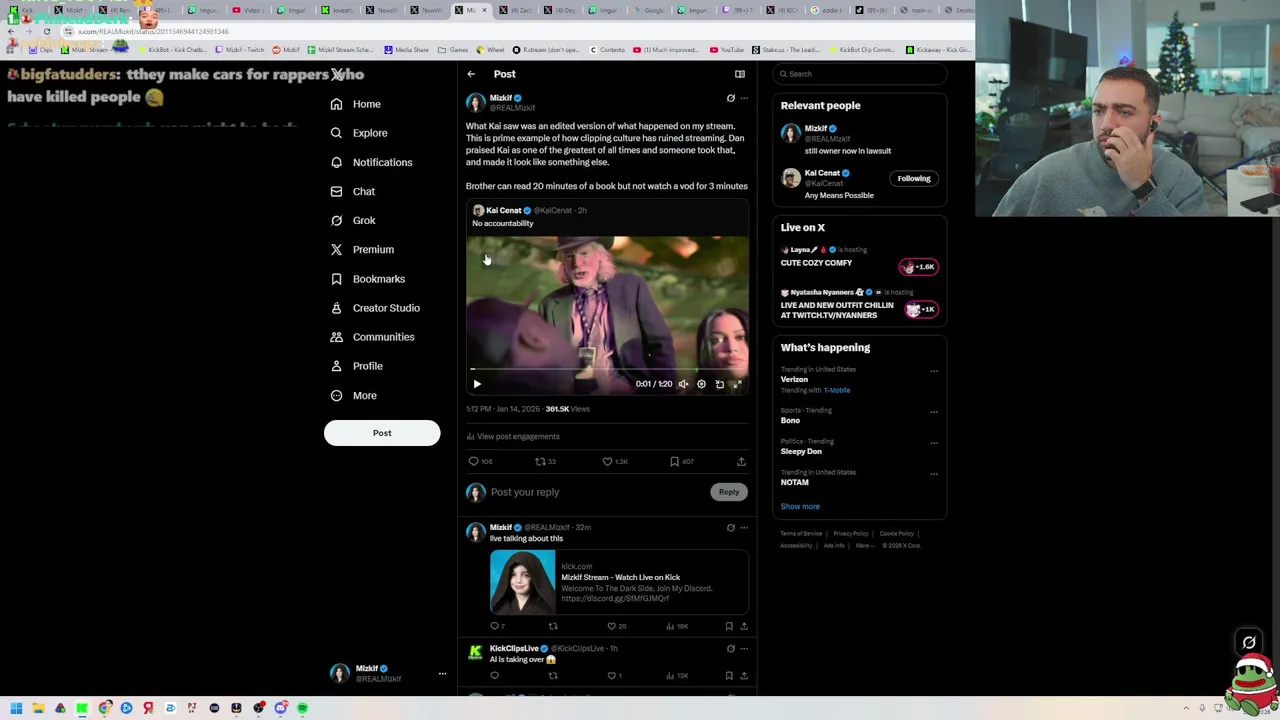Click the Grok icon on Mizkif's main post
This screenshot has width=1280, height=720.
730,98
